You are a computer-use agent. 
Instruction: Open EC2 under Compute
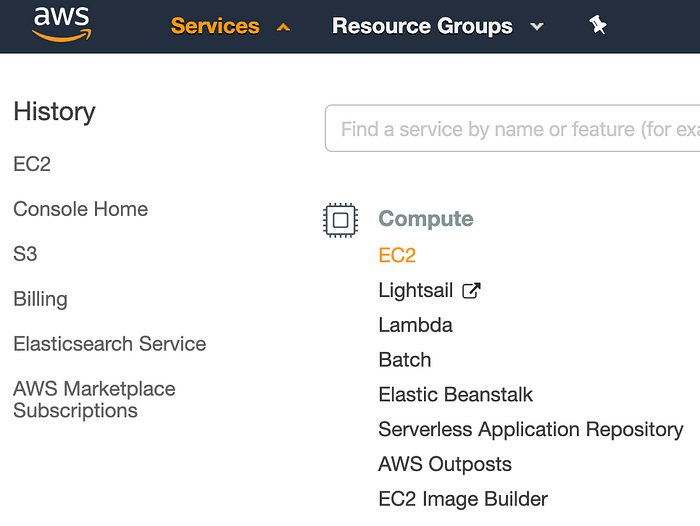point(397,255)
